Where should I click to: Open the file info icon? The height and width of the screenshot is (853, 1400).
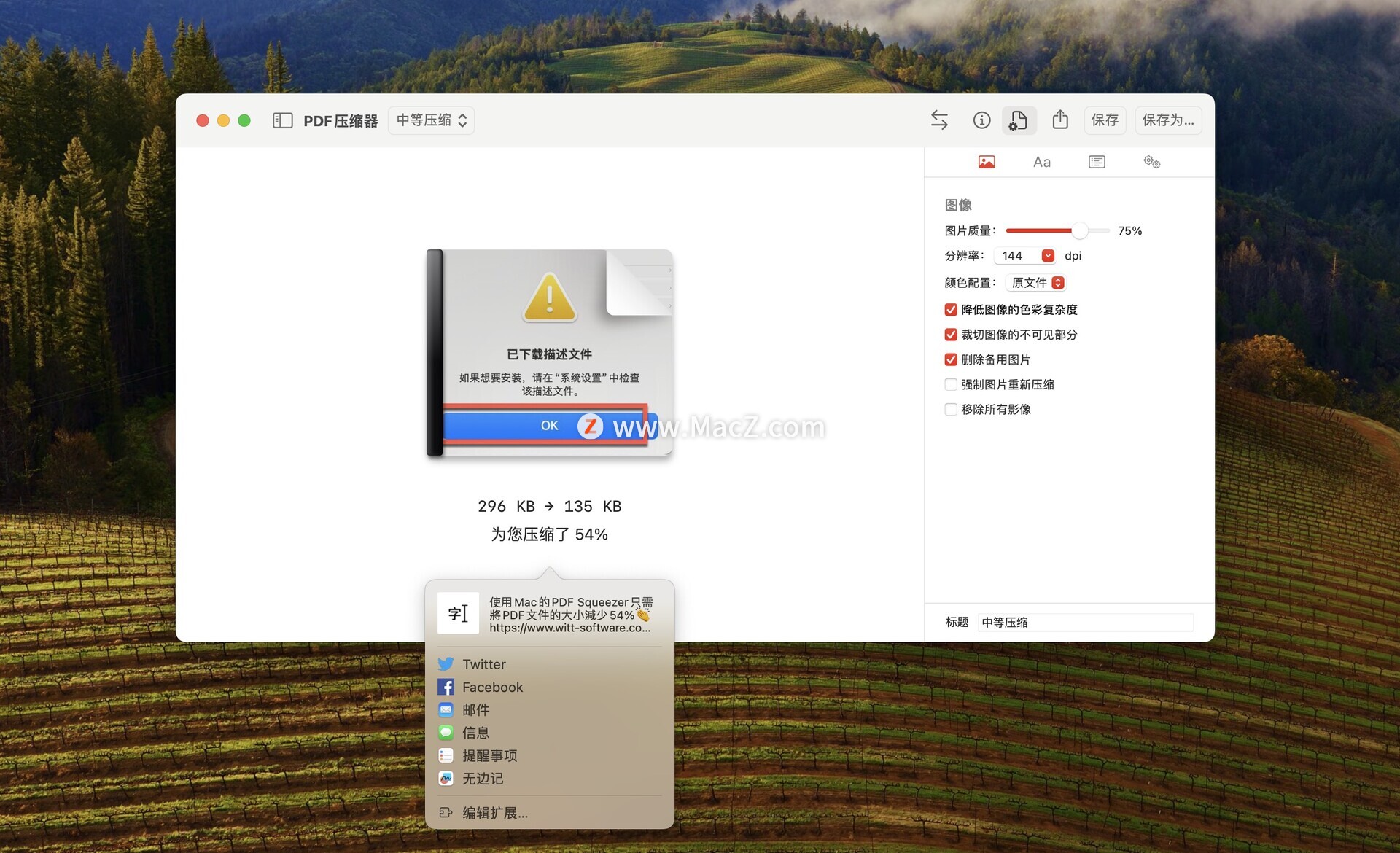(981, 120)
